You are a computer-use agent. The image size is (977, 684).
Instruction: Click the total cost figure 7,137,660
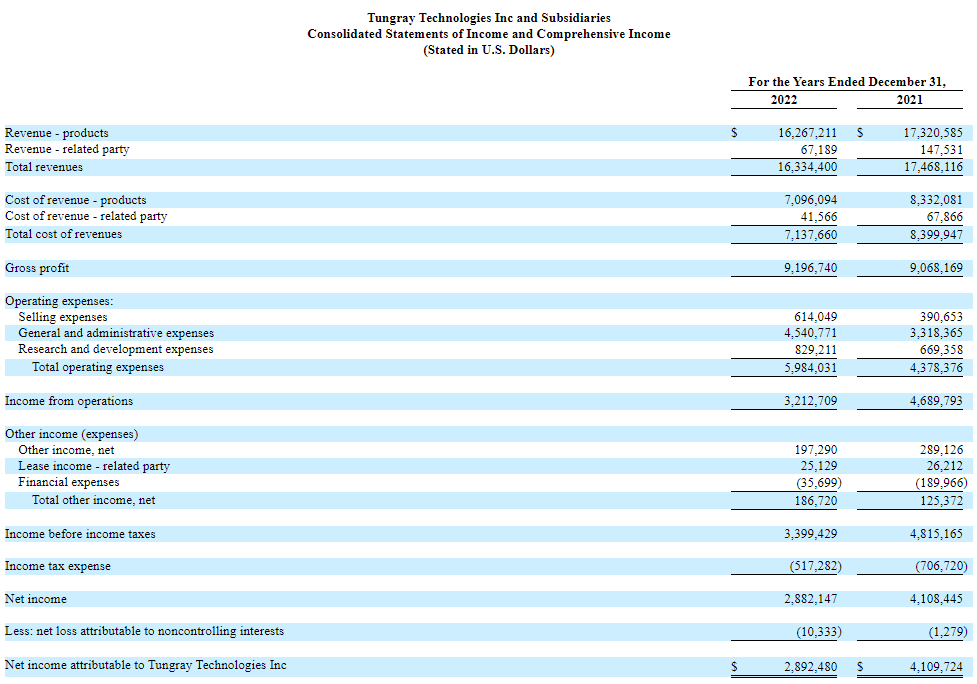[x=811, y=235]
